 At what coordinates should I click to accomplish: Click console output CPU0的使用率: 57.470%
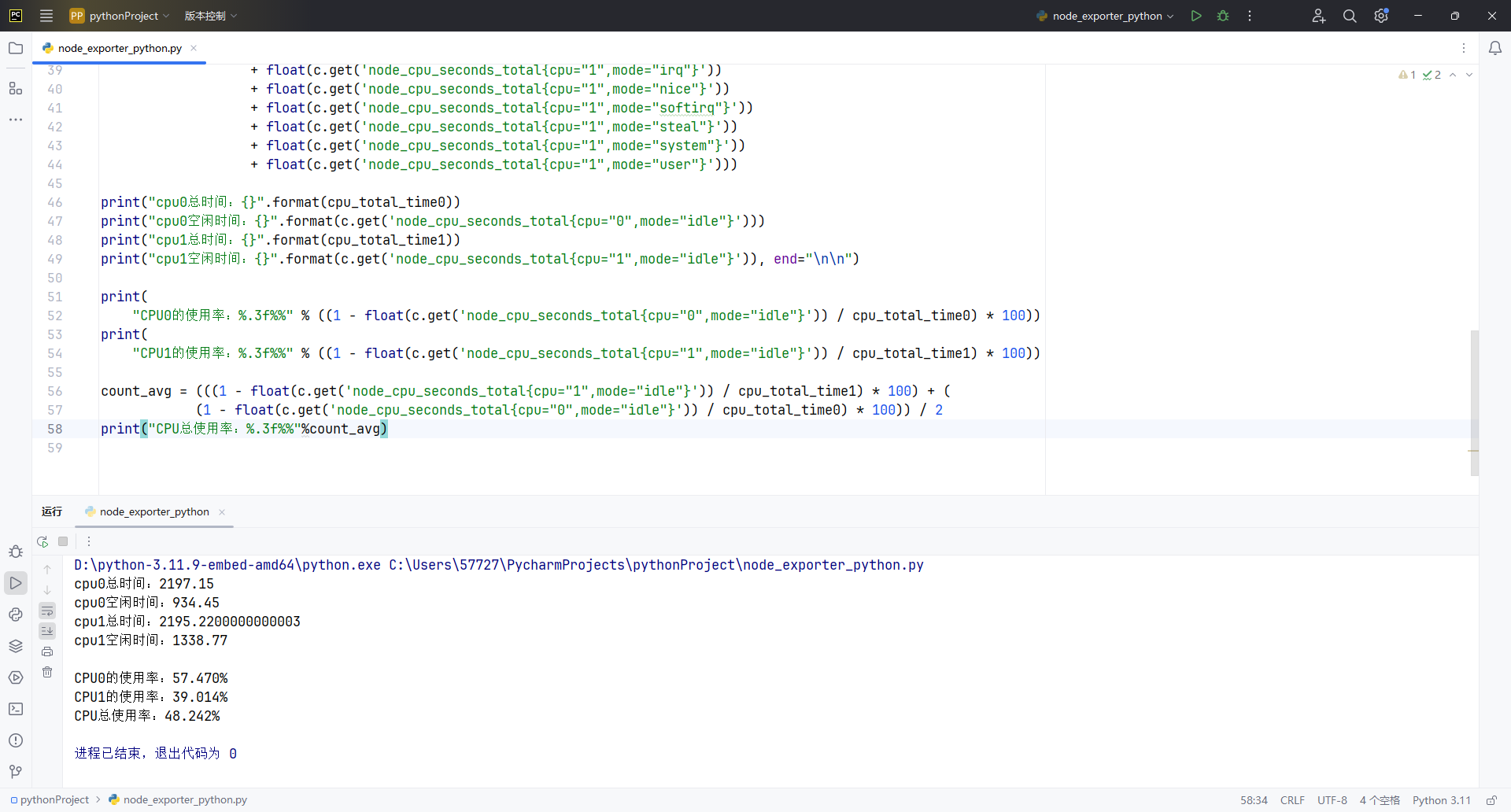151,678
